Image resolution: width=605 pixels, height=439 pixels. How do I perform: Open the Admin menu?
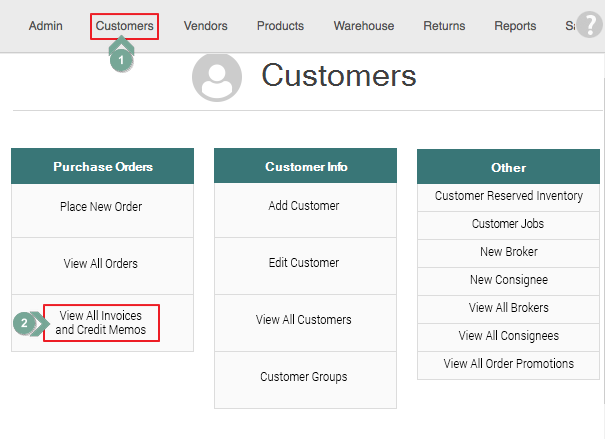point(45,26)
